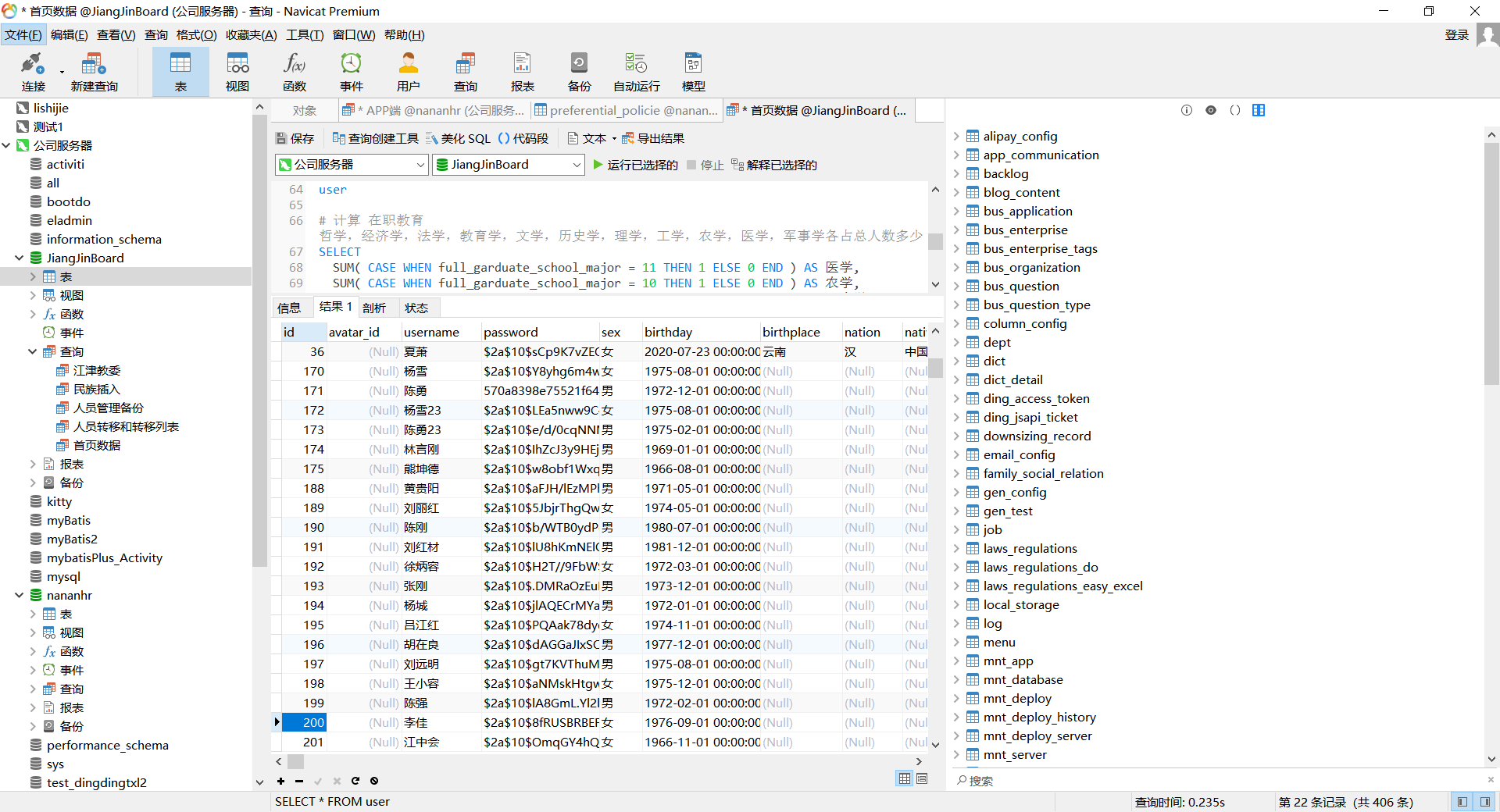Screen dimensions: 1500x812
Task: Click the result grid horizontal scrollbar thumb
Action: (x=295, y=761)
